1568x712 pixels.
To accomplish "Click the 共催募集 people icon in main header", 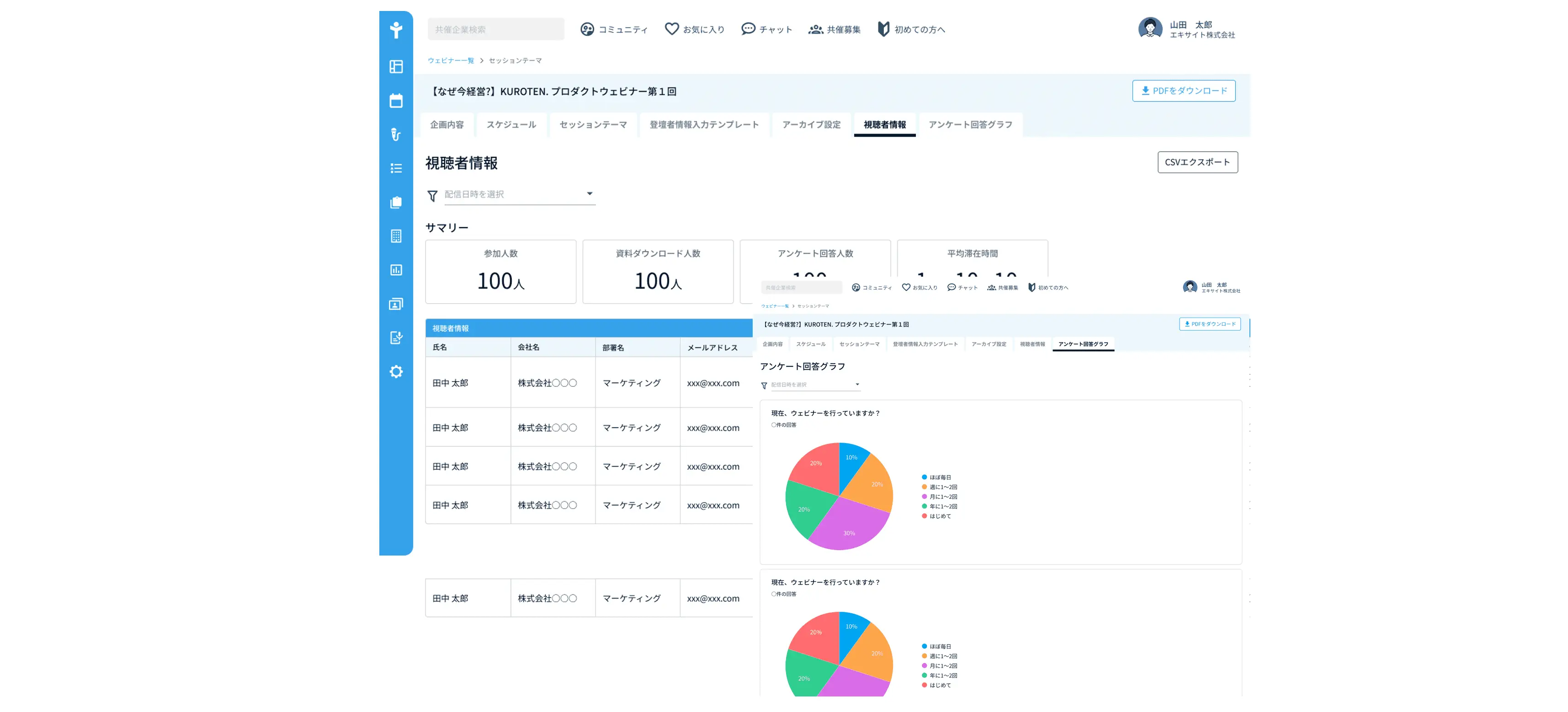I will tap(816, 29).
